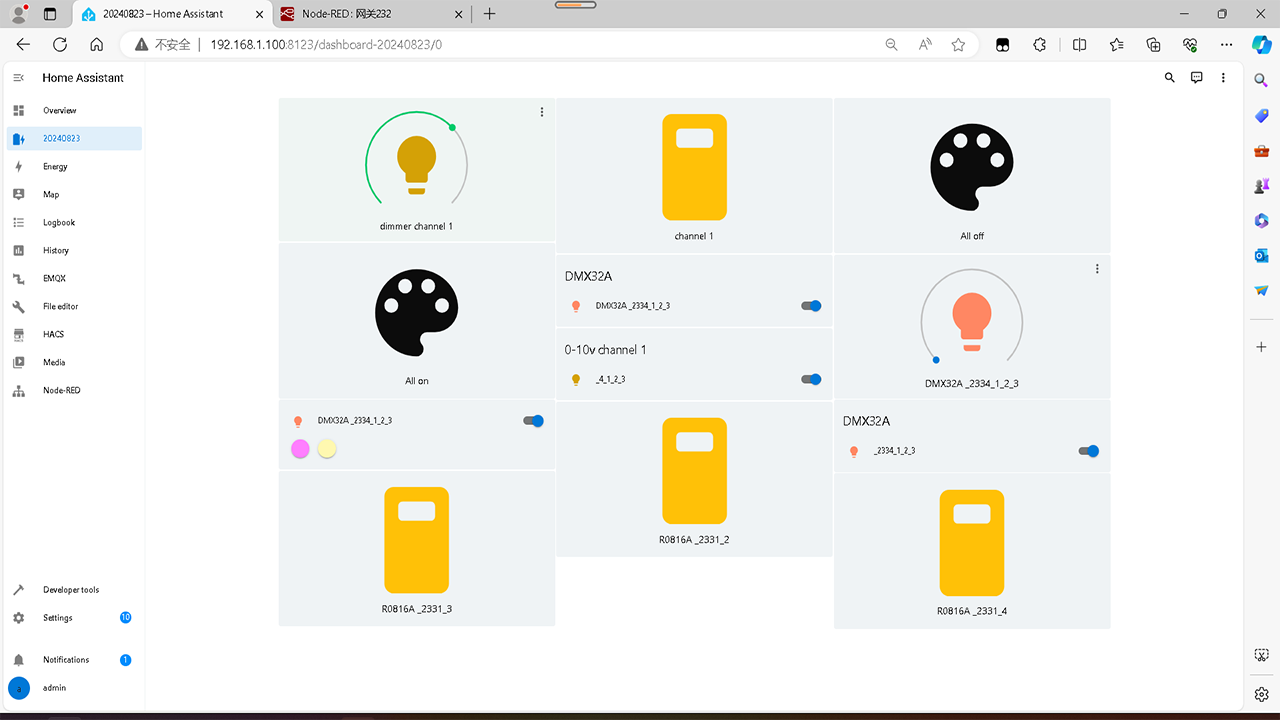Screen dimensions: 1280x720
Task: Click the channel 1 switch icon
Action: coord(695,167)
